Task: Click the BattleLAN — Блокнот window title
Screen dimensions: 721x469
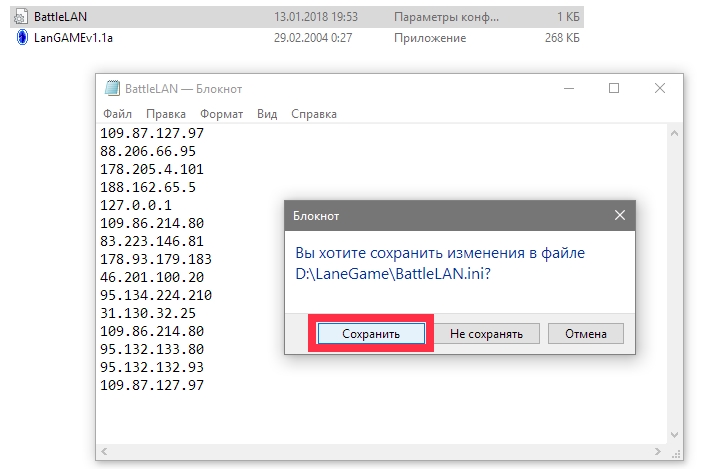Action: [x=183, y=89]
